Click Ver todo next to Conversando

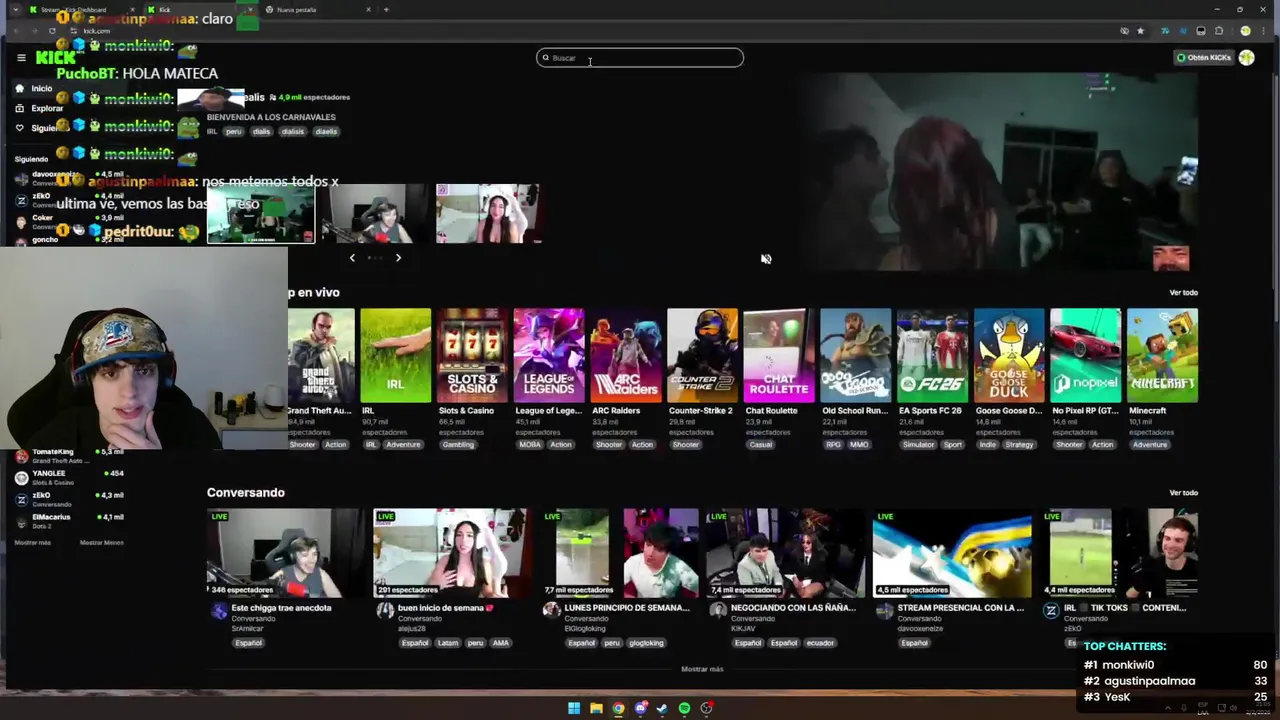(x=1183, y=493)
